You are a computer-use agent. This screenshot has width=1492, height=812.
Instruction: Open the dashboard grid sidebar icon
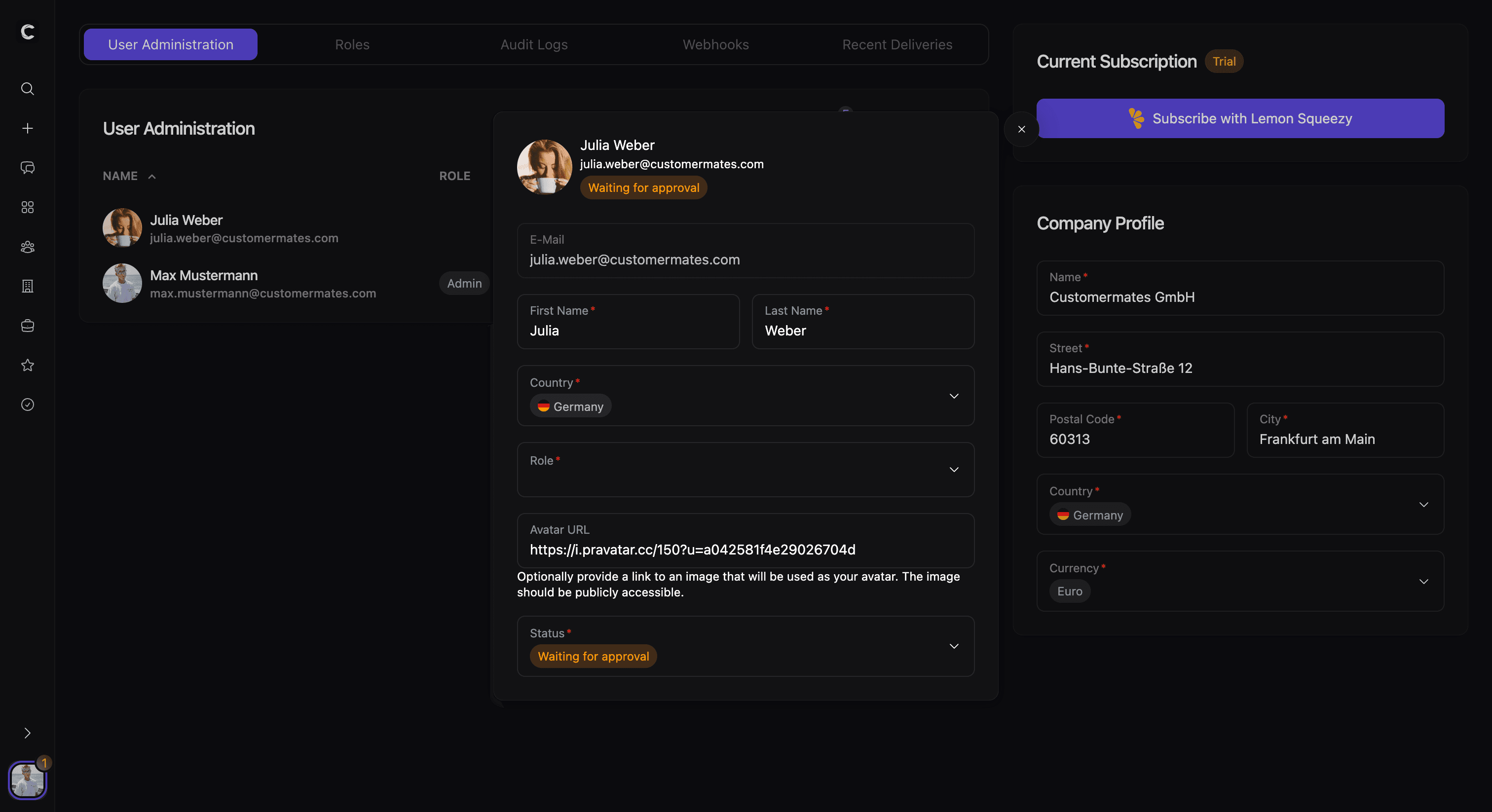click(x=27, y=207)
